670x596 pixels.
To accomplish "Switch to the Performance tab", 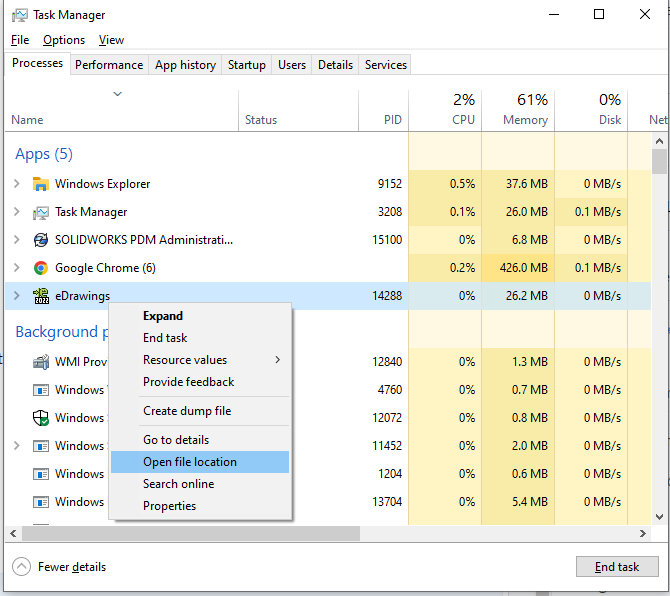I will (x=109, y=65).
